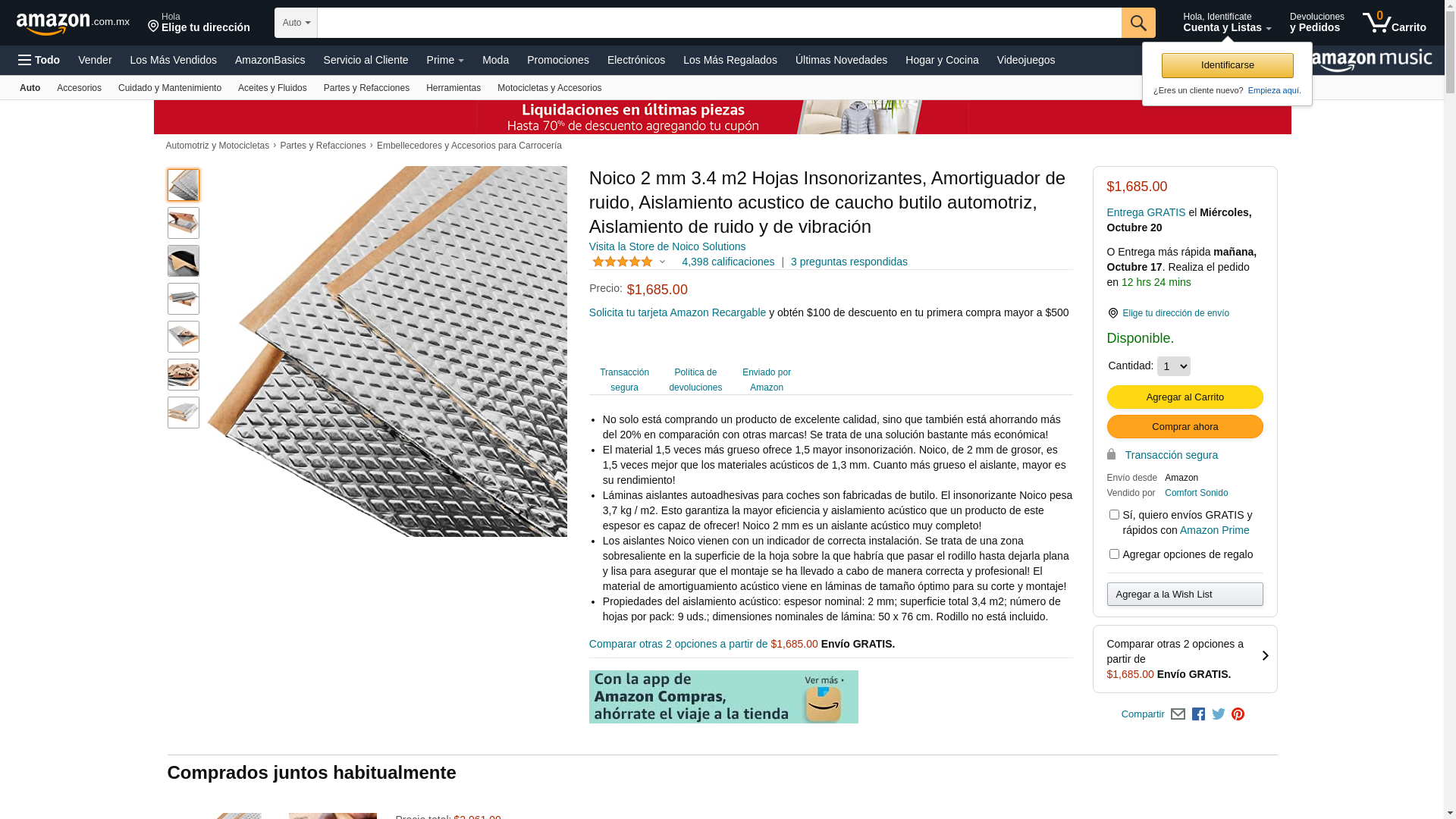Viewport: 1456px width, 819px height.
Task: Open the Todo hamburger menu
Action: pos(39,60)
